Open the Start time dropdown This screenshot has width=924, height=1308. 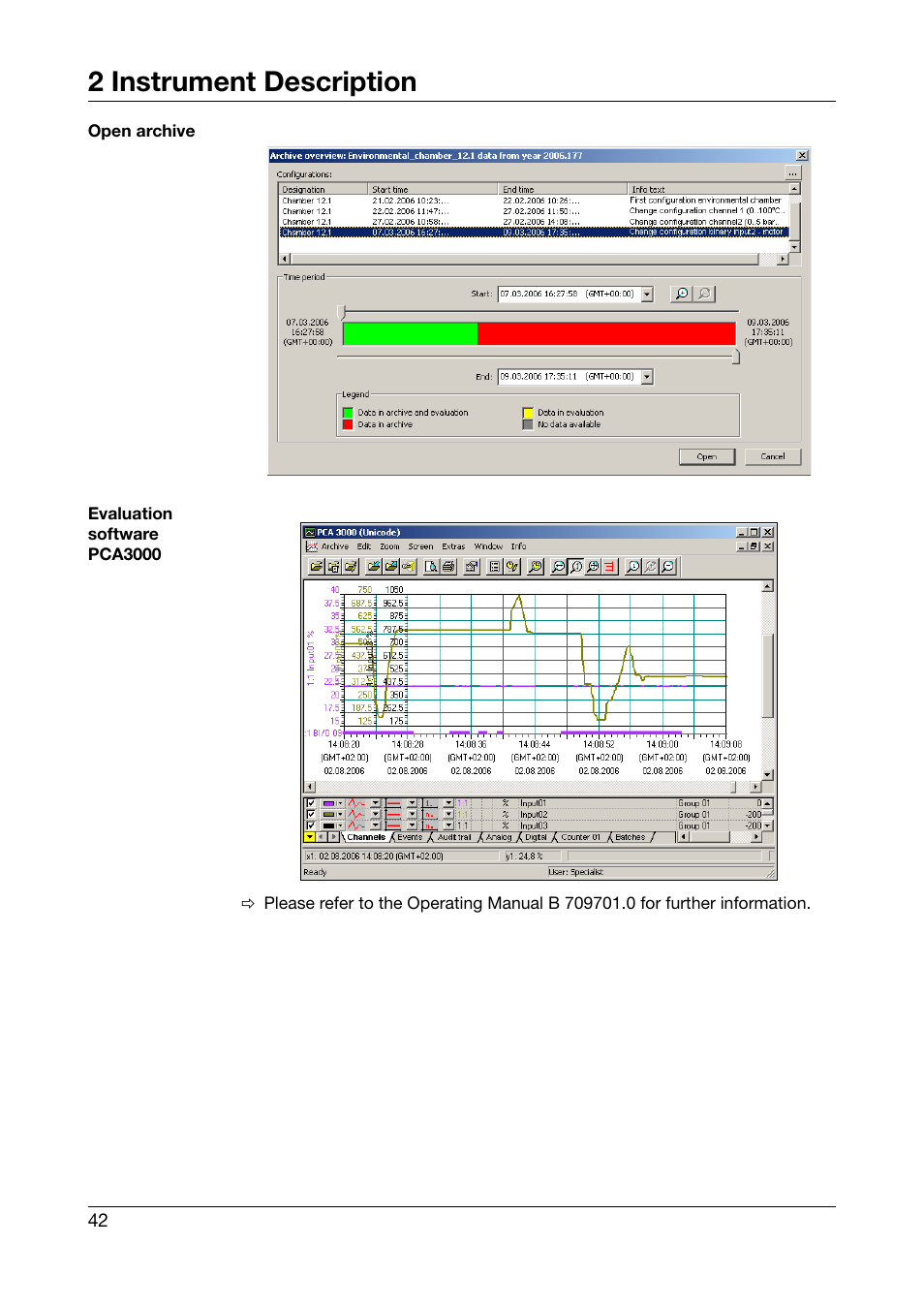[x=647, y=294]
